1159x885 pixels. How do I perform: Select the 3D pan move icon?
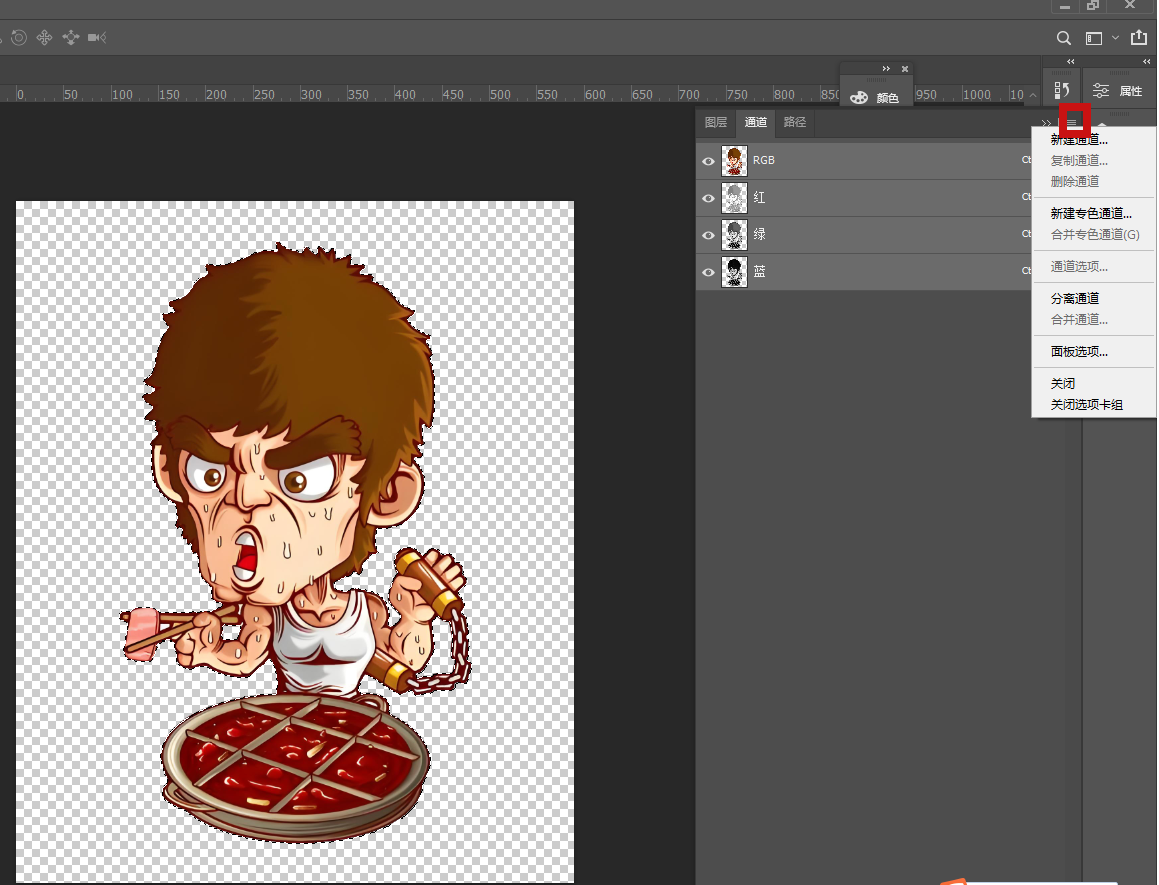coord(44,38)
